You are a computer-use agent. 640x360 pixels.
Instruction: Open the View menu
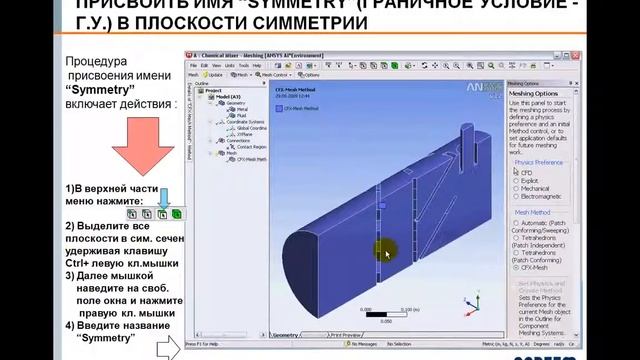coord(216,65)
